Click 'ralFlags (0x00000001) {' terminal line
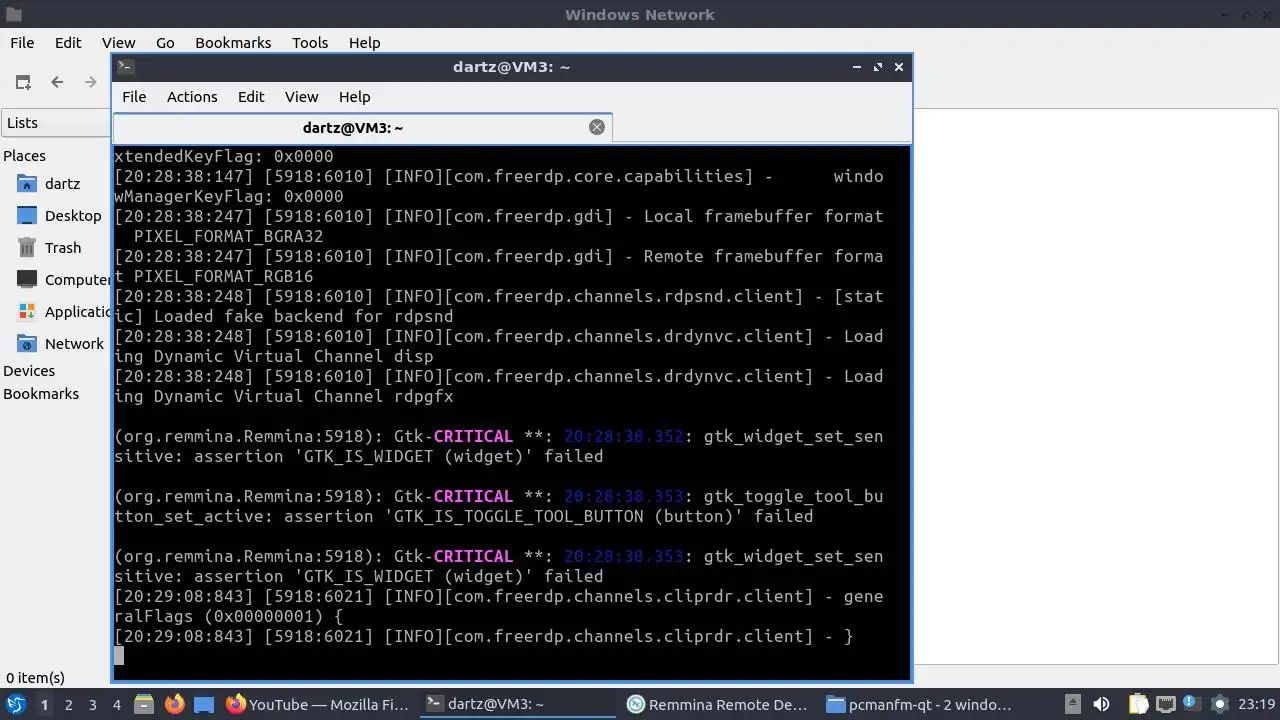Viewport: 1280px width, 720px height. 229,616
